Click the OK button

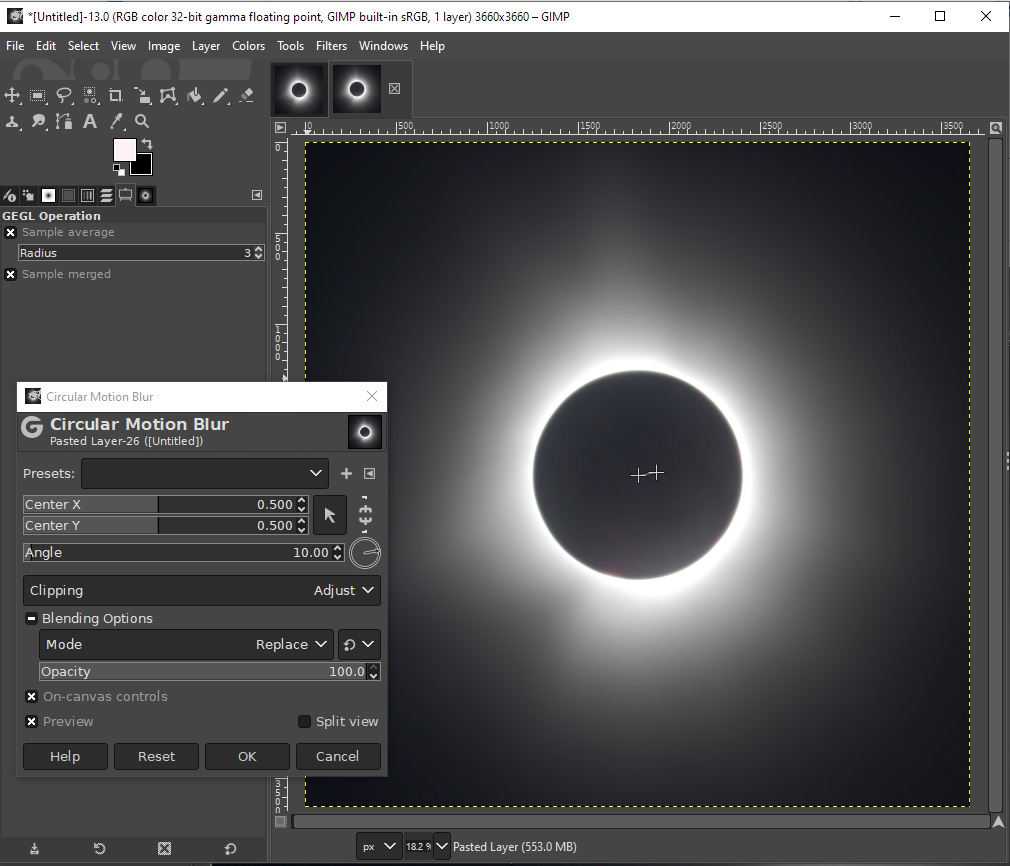[x=247, y=756]
